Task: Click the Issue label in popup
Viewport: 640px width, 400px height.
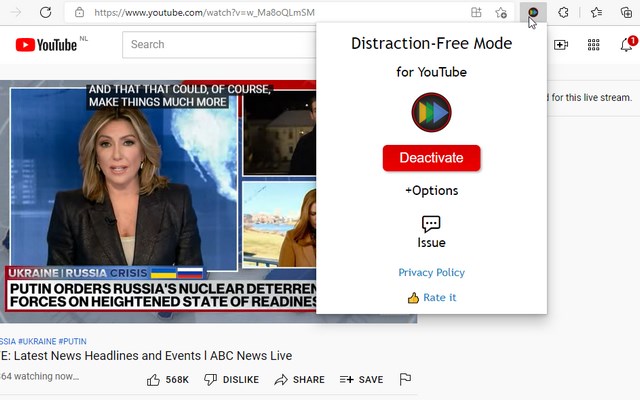Action: 431,242
